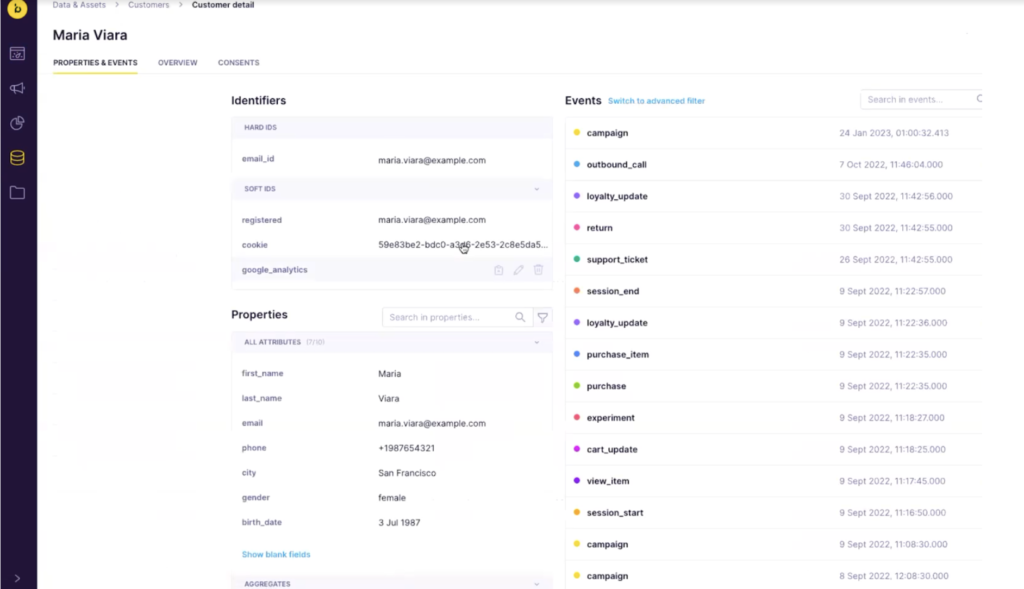Open the Data & Assets database sidebar icon
The height and width of the screenshot is (589, 1024).
pyautogui.click(x=16, y=157)
